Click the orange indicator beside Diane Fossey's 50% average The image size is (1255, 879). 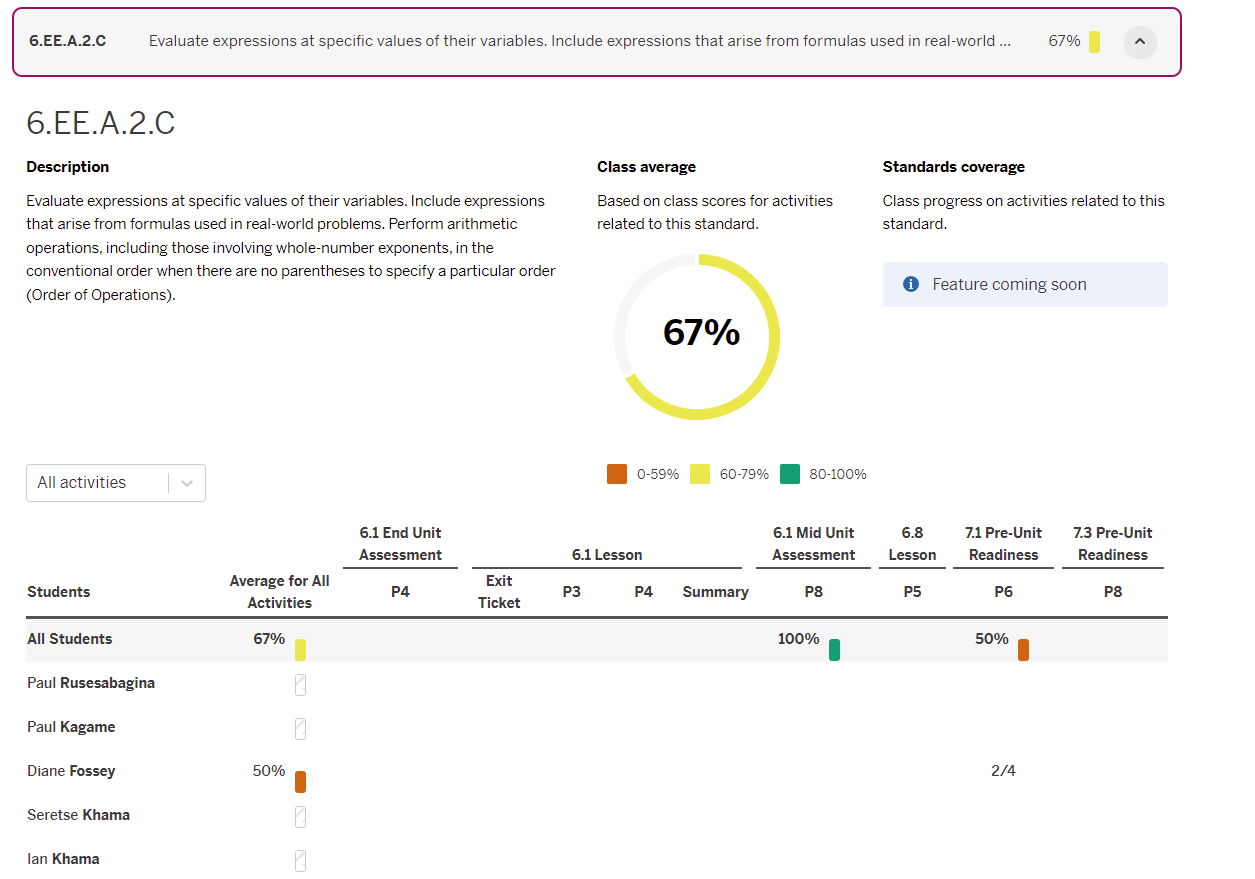(300, 781)
